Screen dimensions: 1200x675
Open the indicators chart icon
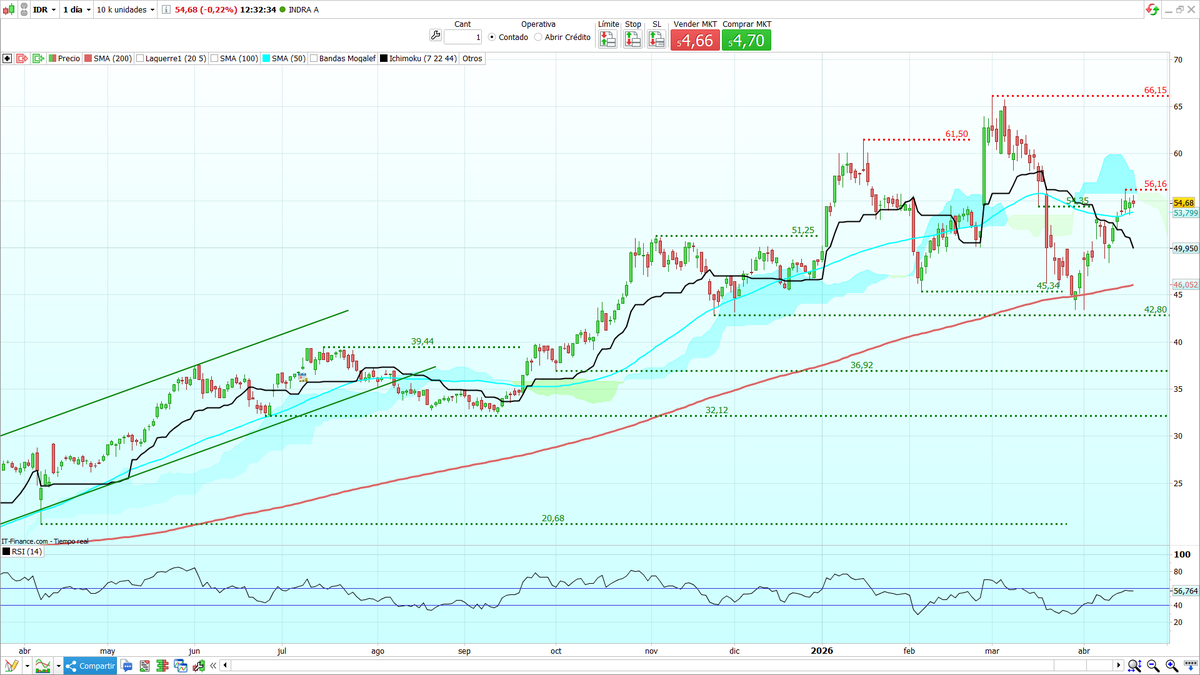click(x=43, y=665)
